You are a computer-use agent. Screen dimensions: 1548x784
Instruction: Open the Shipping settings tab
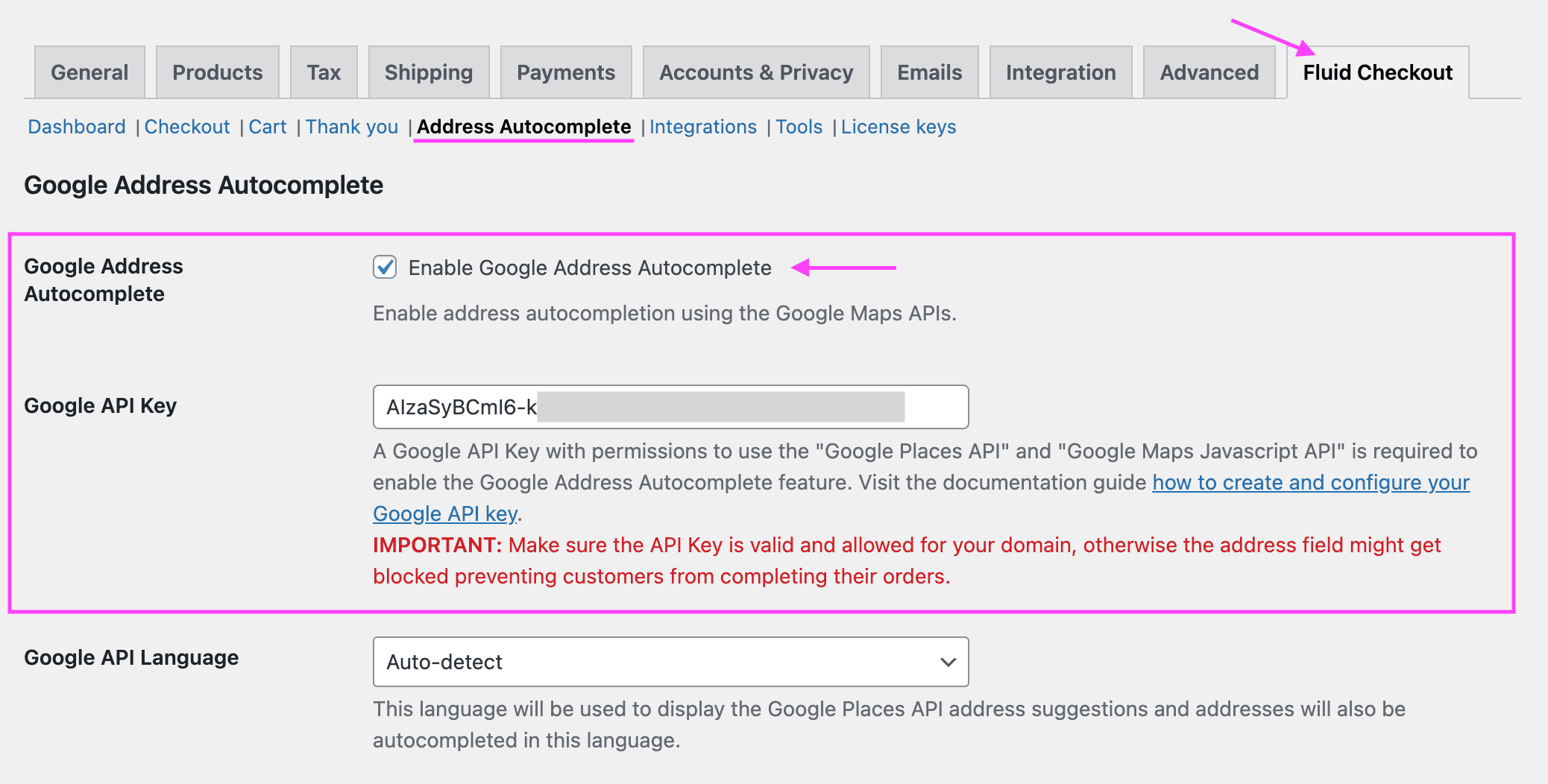pos(427,72)
